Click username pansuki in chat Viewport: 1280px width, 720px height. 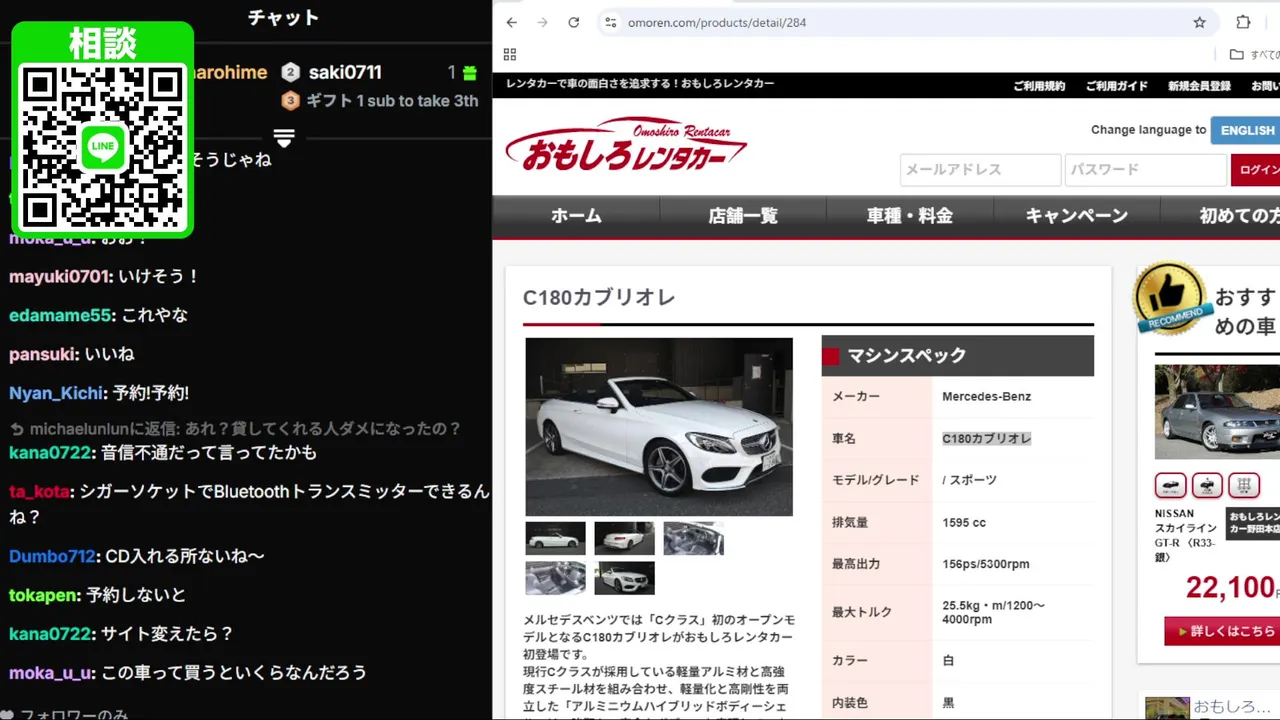(x=43, y=354)
